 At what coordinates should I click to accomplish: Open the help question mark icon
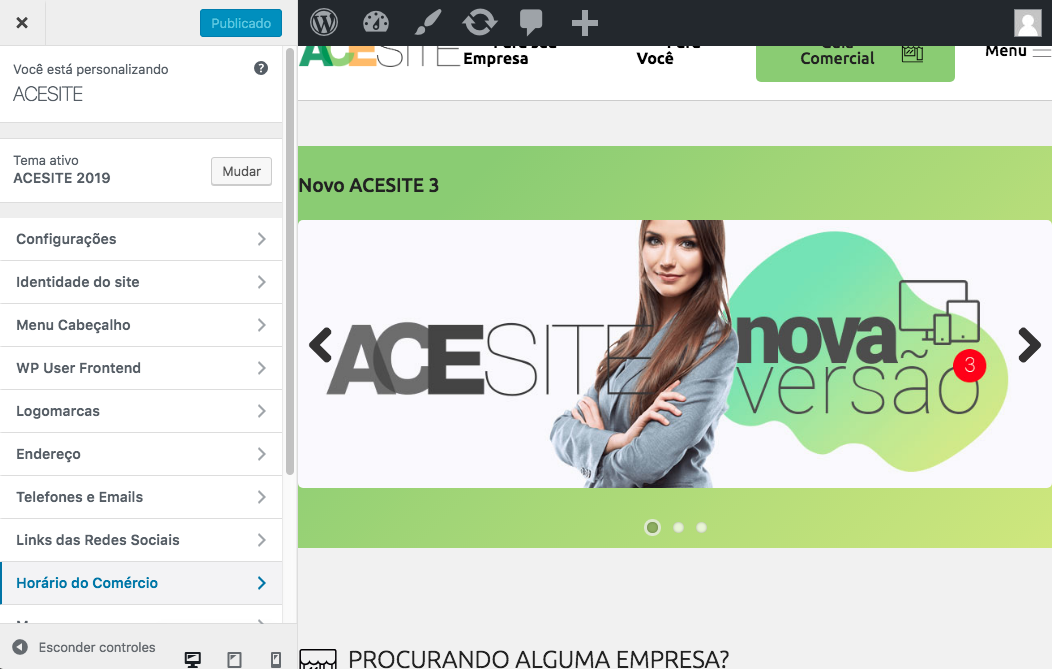coord(261,68)
